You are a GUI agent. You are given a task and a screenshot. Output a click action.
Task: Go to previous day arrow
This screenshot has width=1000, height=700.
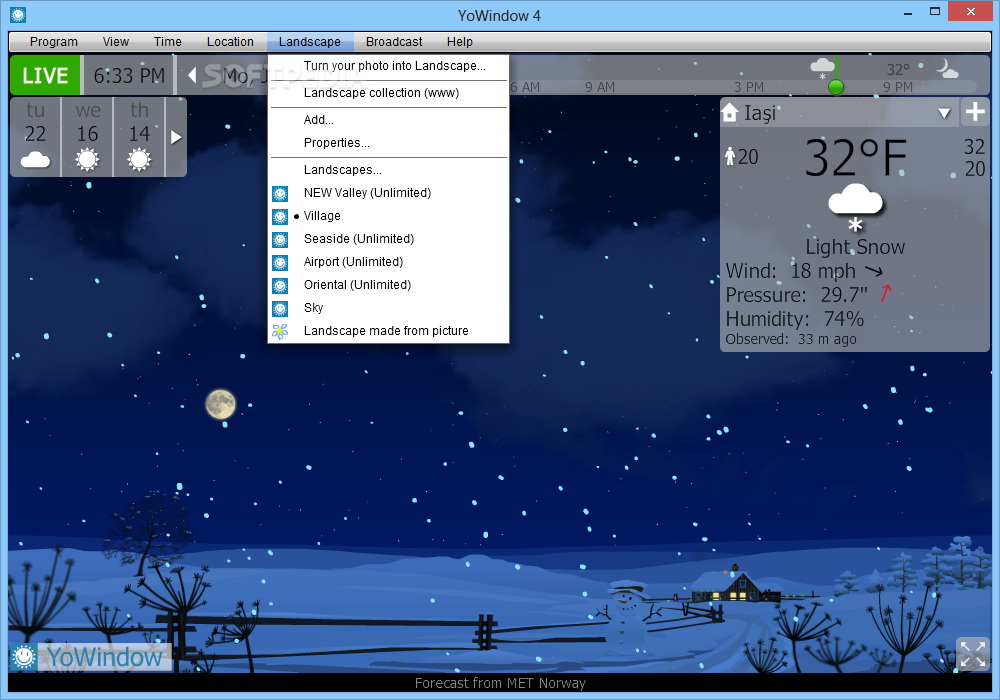click(192, 75)
